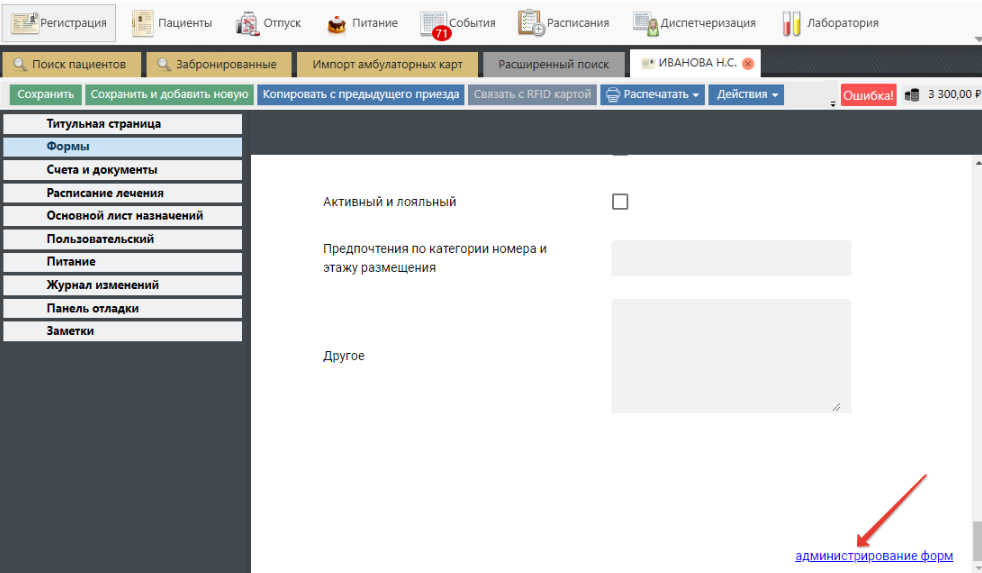Open События calendar with 71 badge
Viewport: 982px width, 573px height.
click(434, 24)
